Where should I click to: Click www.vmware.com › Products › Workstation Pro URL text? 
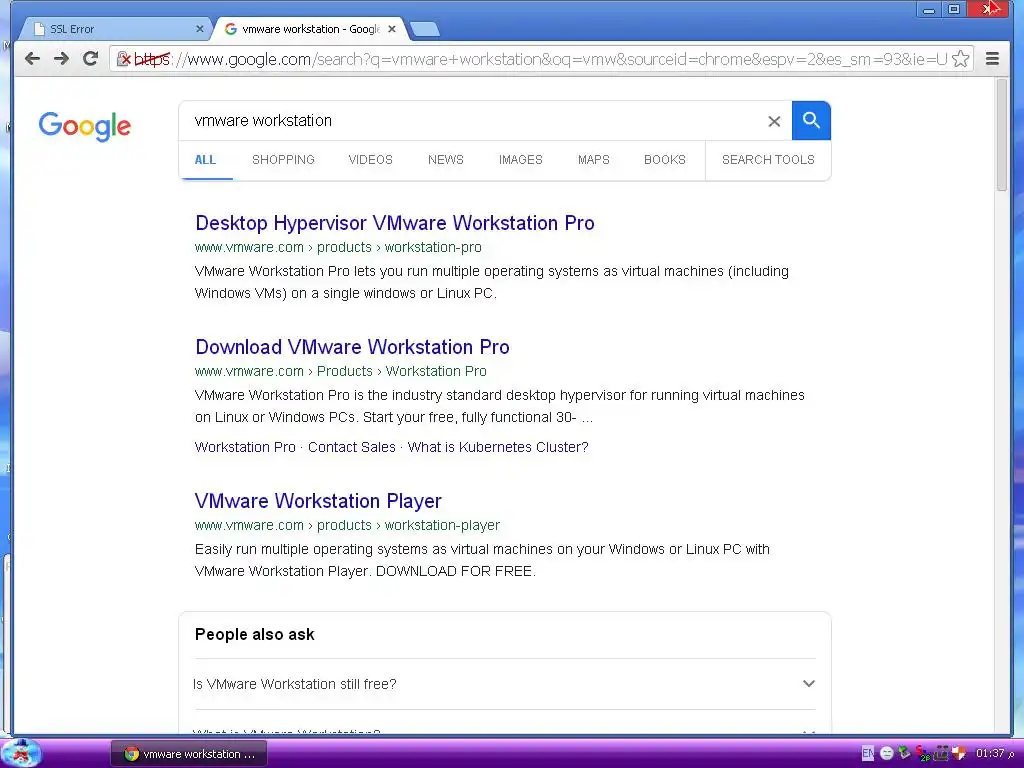340,371
